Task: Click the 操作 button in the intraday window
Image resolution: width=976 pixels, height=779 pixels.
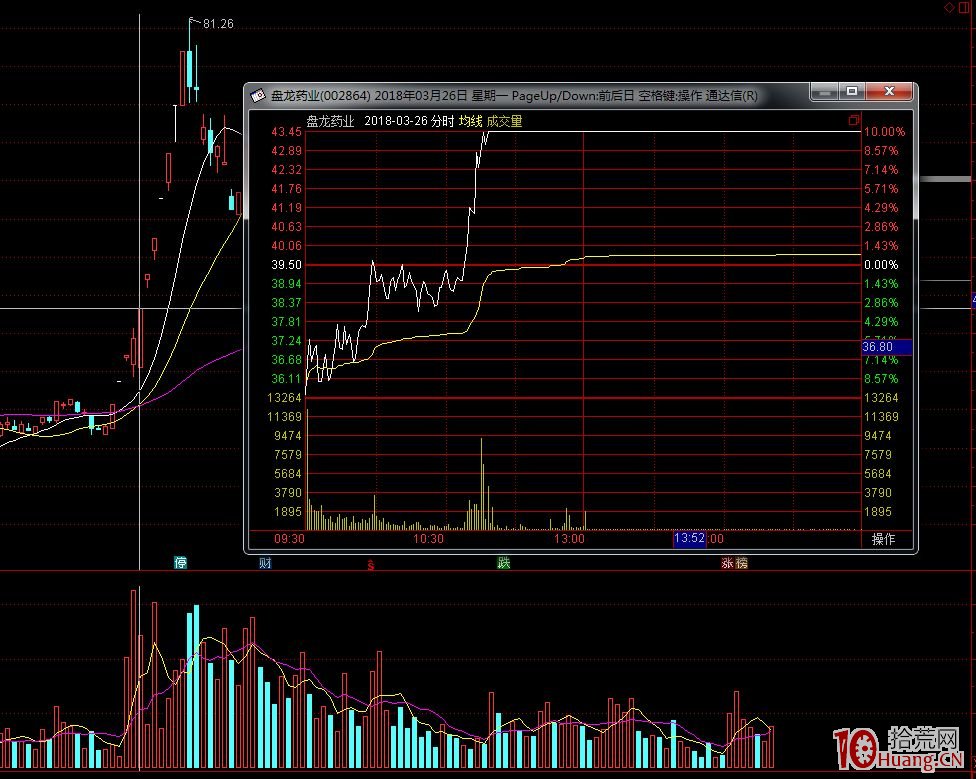Action: coord(883,539)
